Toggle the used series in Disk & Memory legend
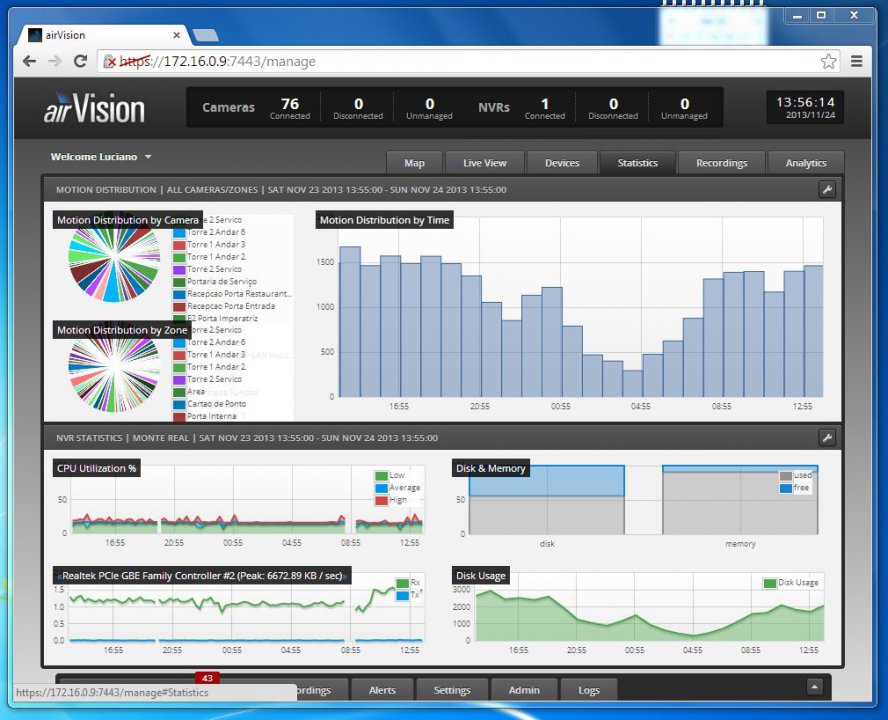Image resolution: width=888 pixels, height=720 pixels. coord(786,477)
